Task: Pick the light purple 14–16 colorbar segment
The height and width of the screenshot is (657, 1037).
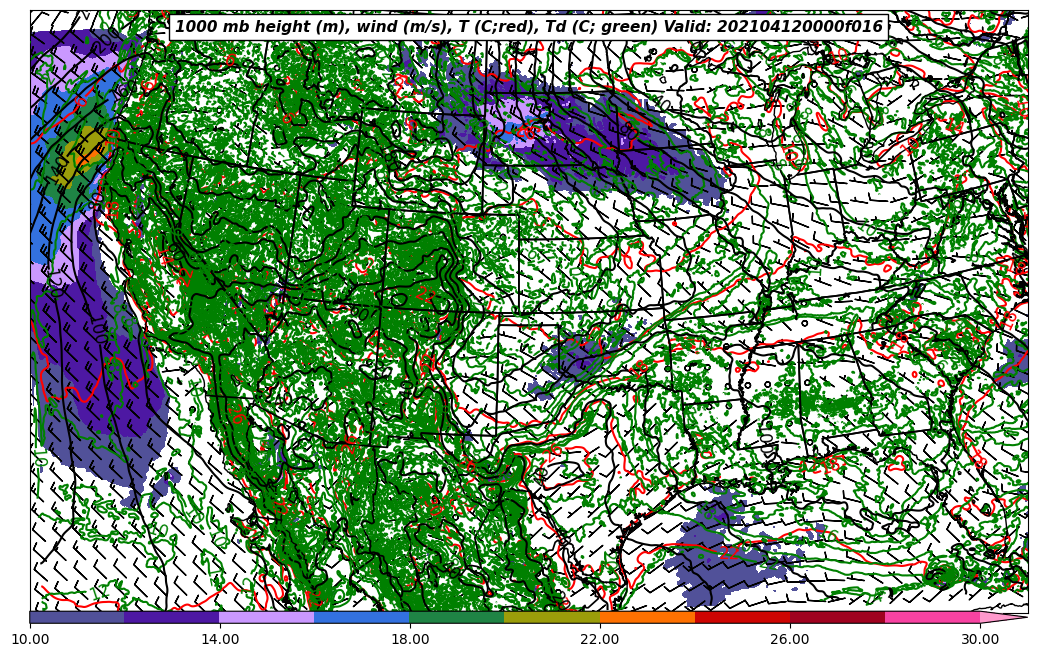Action: pyautogui.click(x=267, y=618)
